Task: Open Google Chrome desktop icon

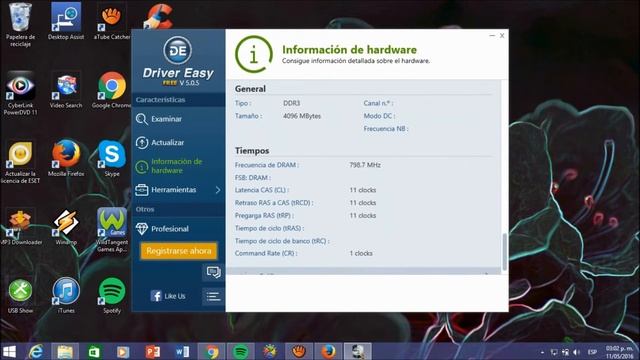Action: click(111, 90)
